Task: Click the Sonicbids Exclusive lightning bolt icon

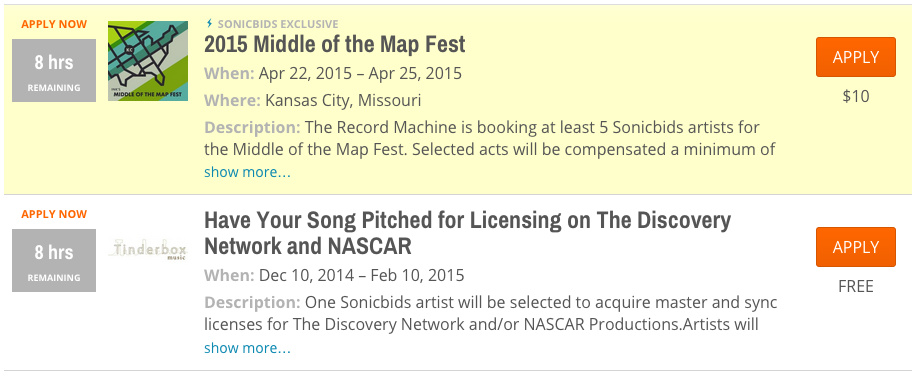Action: click(x=209, y=24)
